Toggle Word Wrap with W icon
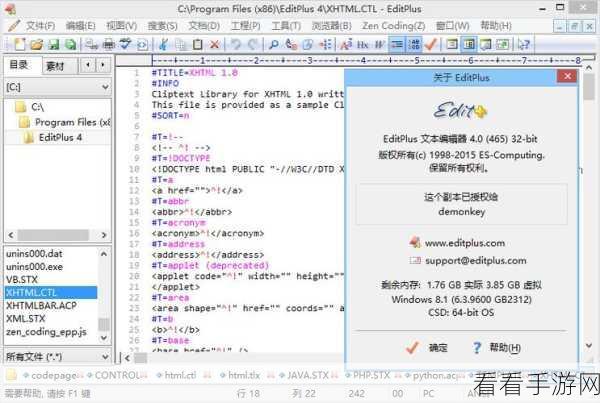 pos(379,44)
